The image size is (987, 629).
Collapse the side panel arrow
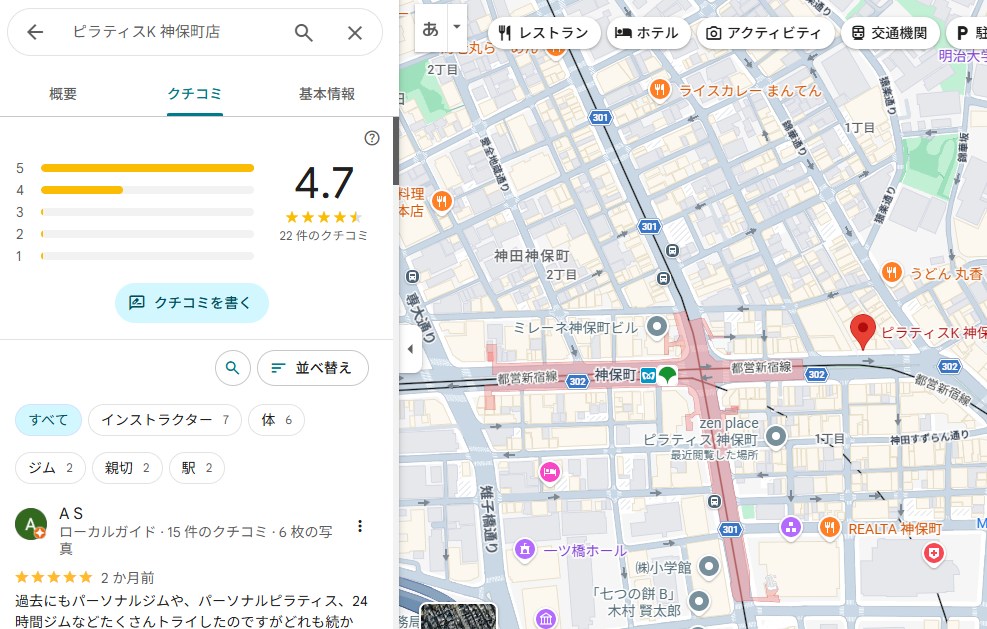point(408,349)
